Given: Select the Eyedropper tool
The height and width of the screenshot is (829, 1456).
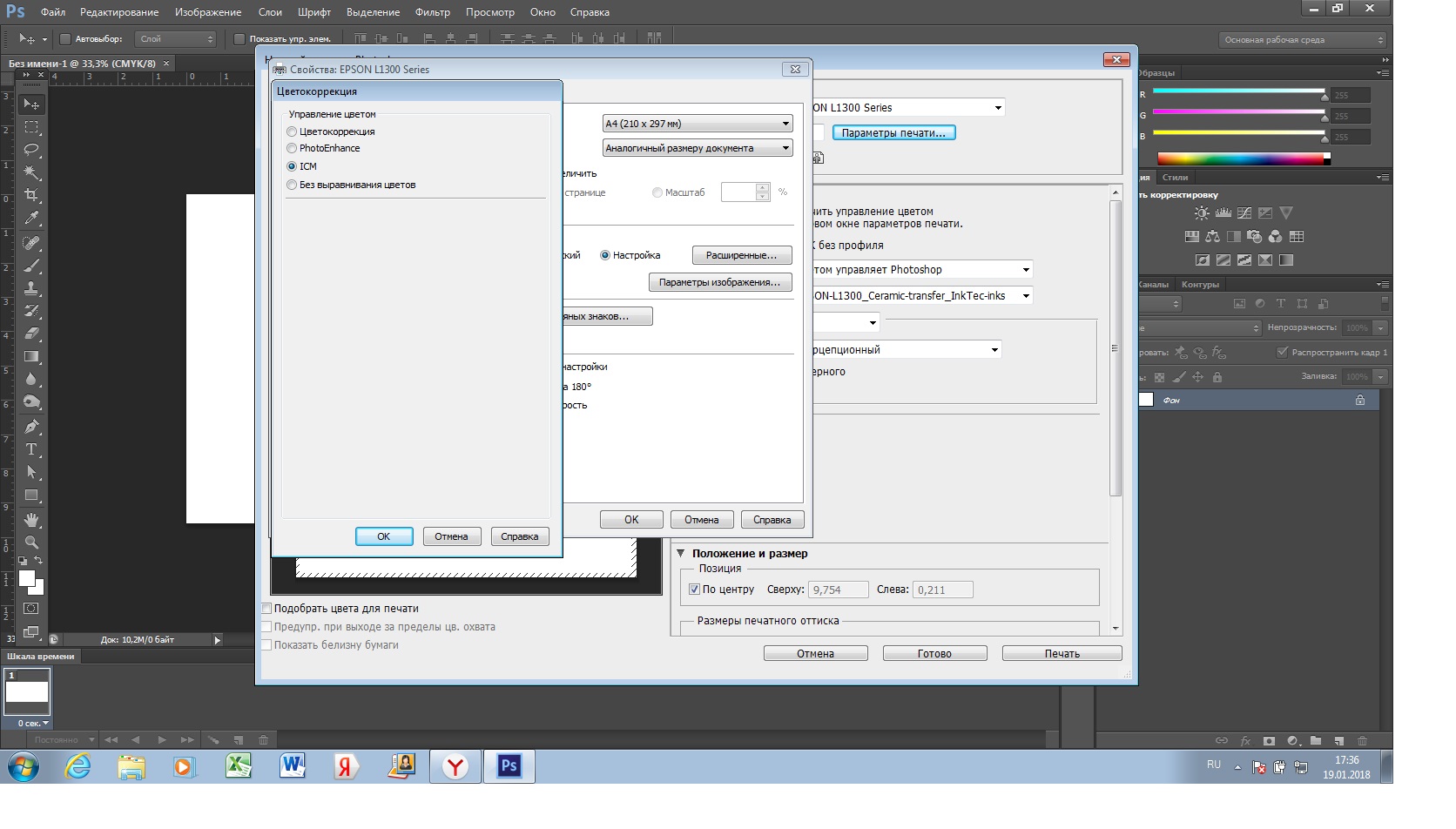Looking at the screenshot, I should click(31, 218).
